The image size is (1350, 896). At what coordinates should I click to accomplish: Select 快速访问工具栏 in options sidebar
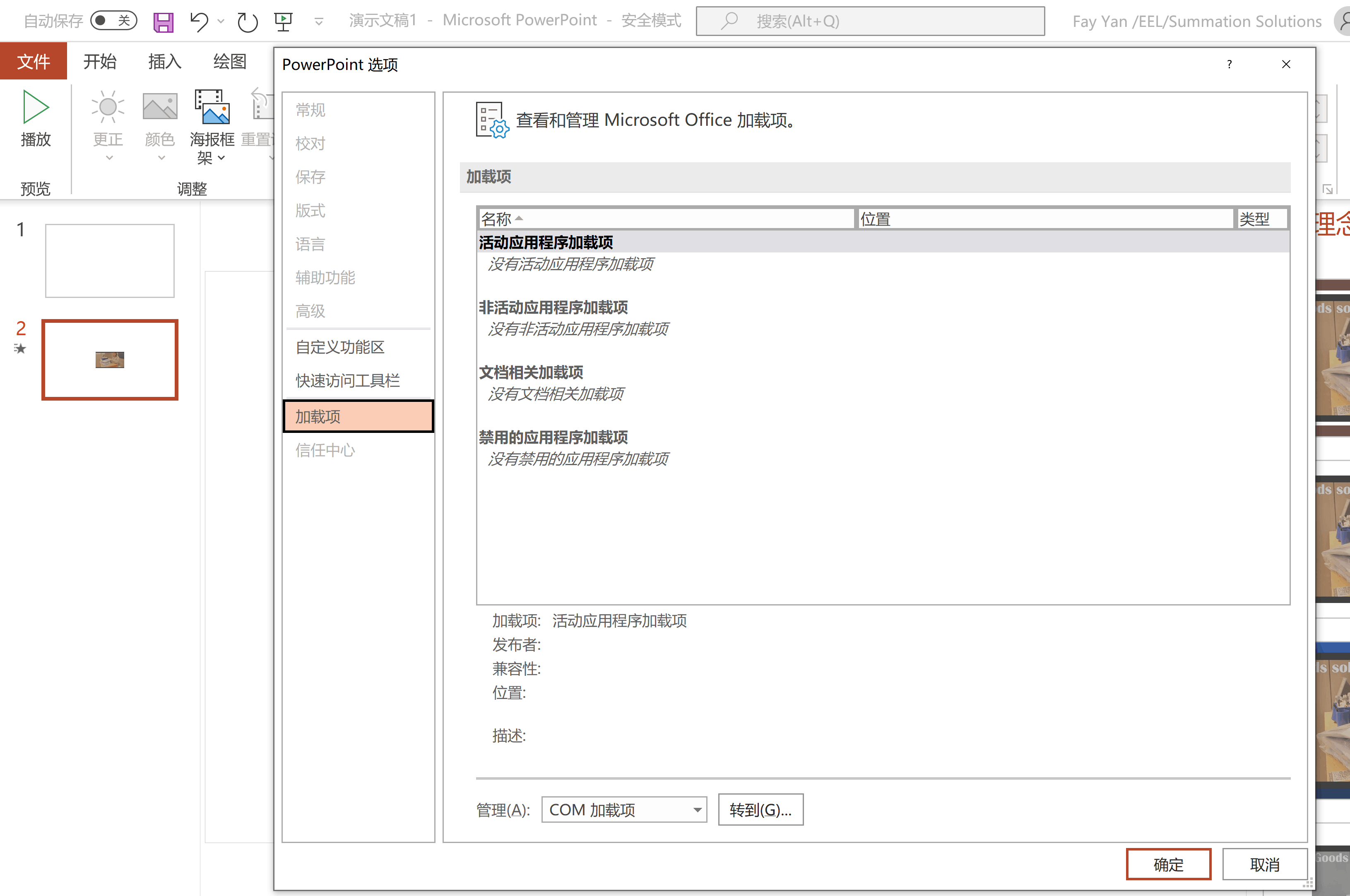pyautogui.click(x=347, y=381)
